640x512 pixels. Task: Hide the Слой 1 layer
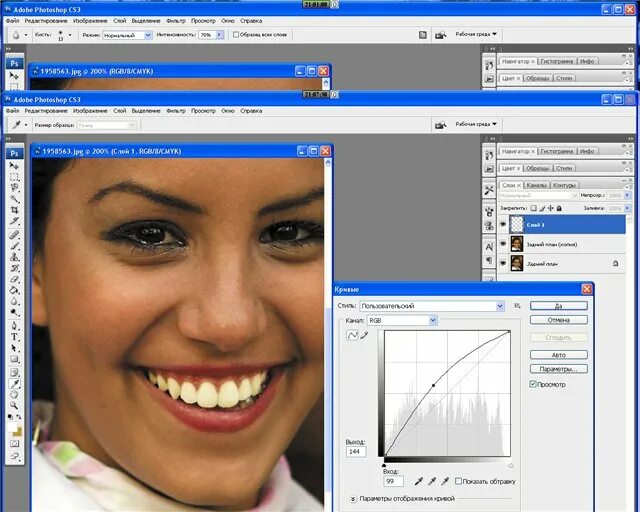click(x=503, y=225)
